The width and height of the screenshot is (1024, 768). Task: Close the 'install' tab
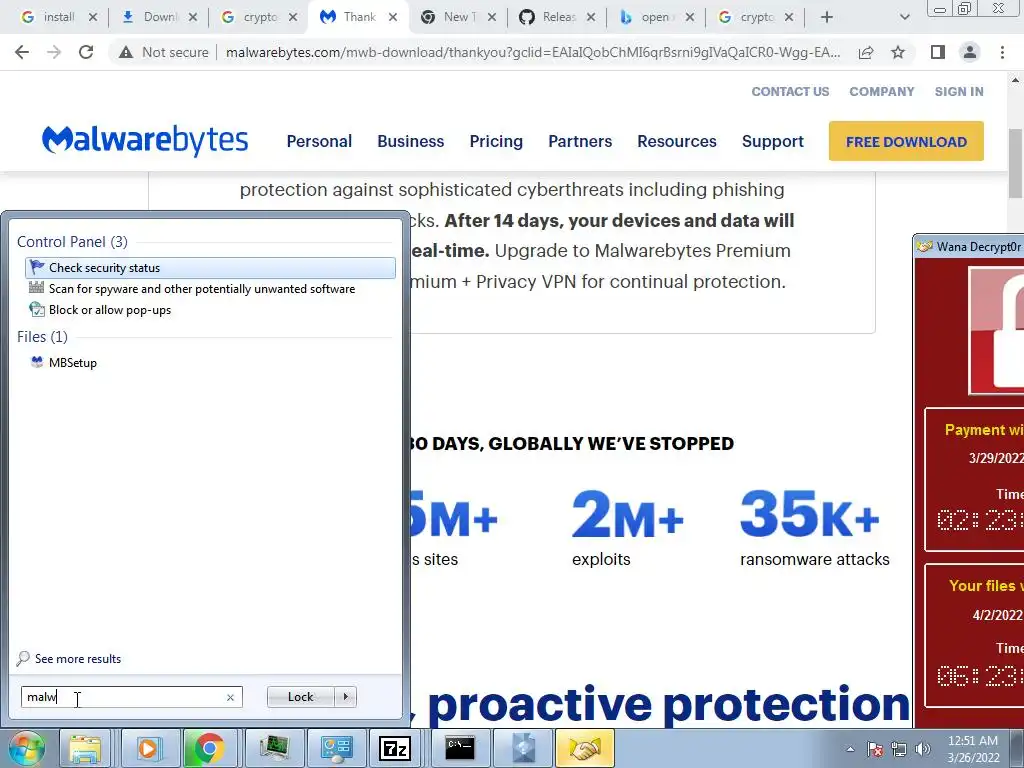coord(93,17)
